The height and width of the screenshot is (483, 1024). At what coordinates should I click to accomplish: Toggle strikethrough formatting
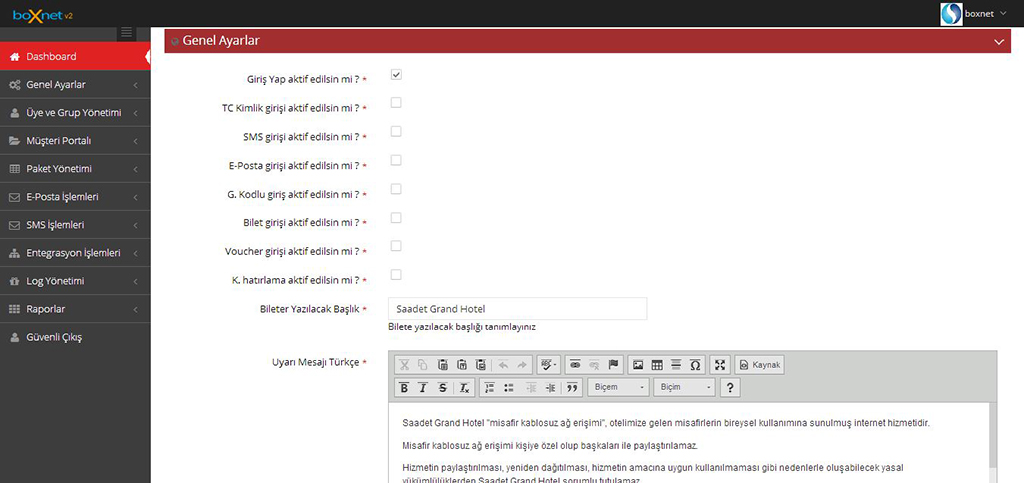click(442, 388)
